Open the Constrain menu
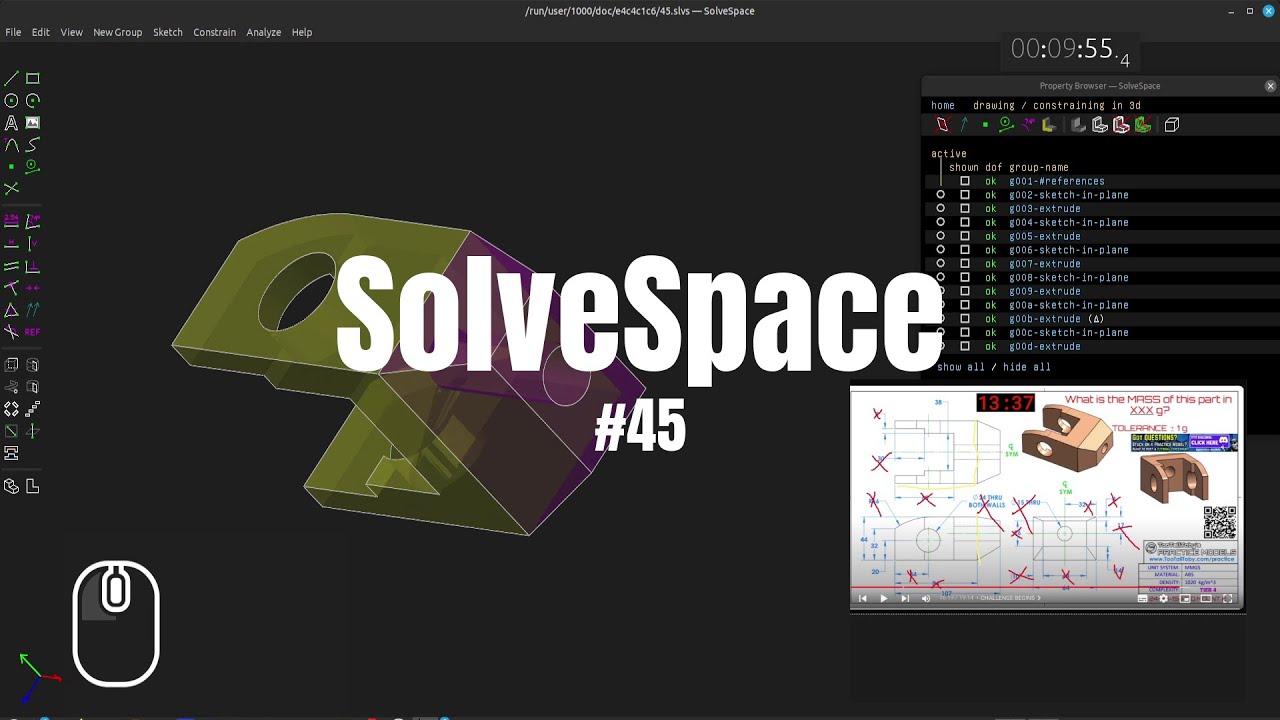The height and width of the screenshot is (720, 1280). tap(214, 32)
